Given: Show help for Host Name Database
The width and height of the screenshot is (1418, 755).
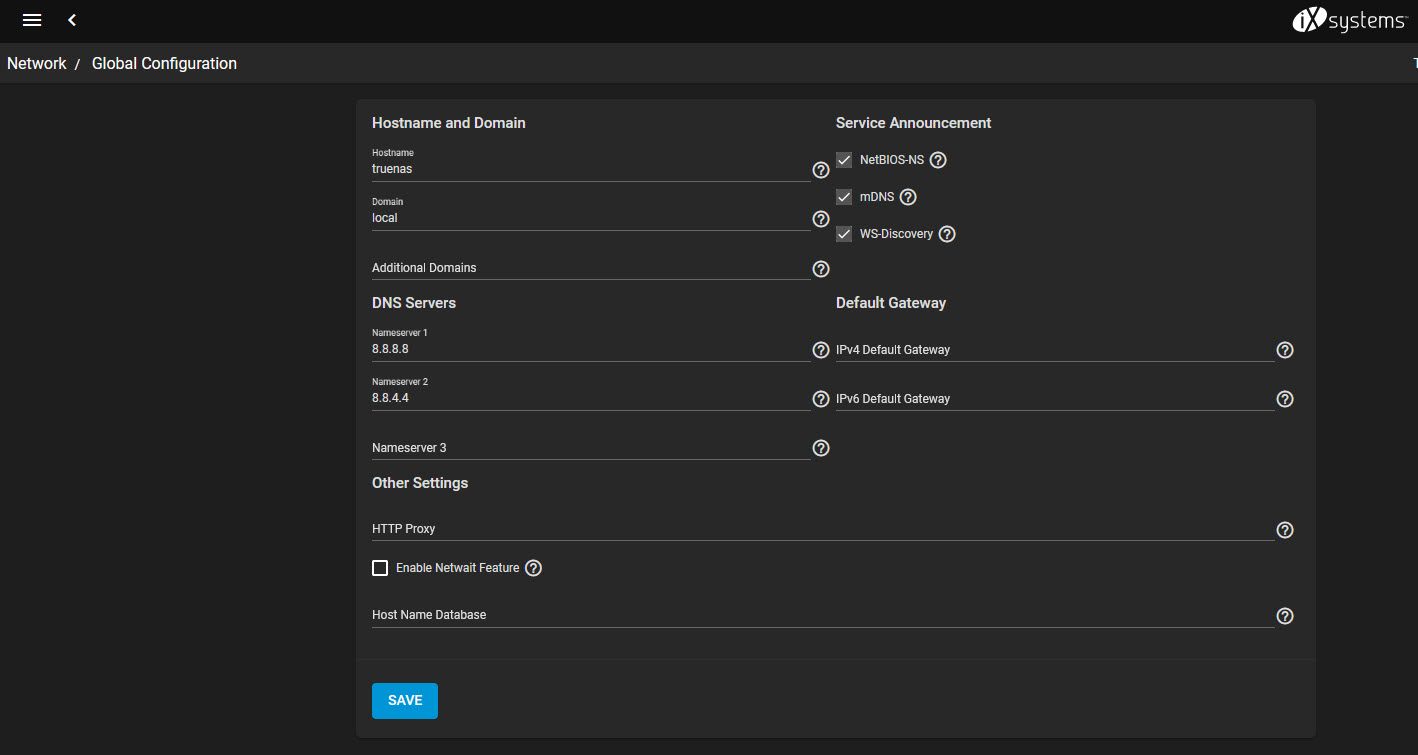Looking at the screenshot, I should [1285, 616].
